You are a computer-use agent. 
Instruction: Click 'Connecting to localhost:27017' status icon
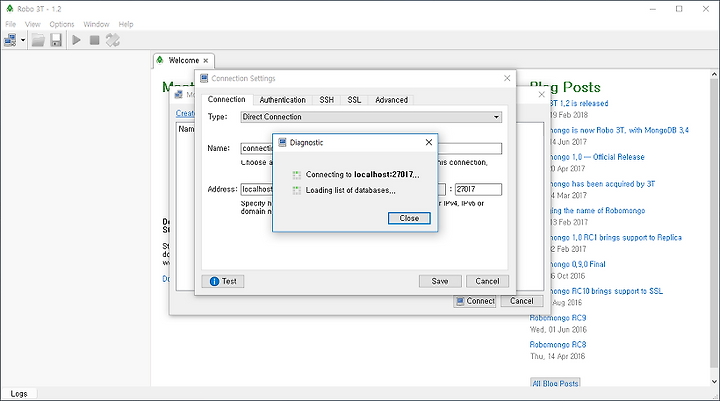pos(297,175)
